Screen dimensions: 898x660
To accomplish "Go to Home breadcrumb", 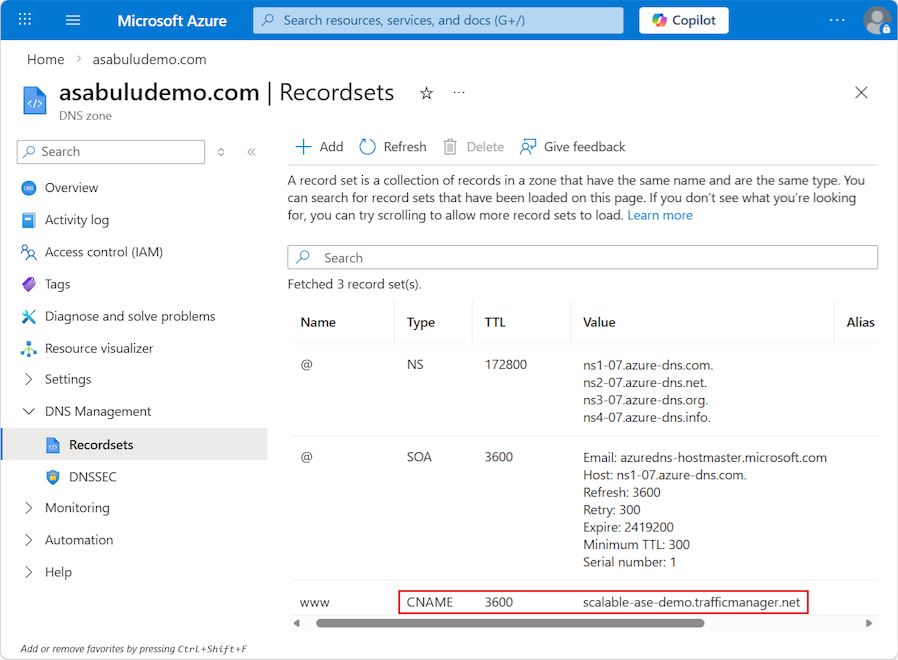I will click(x=46, y=60).
